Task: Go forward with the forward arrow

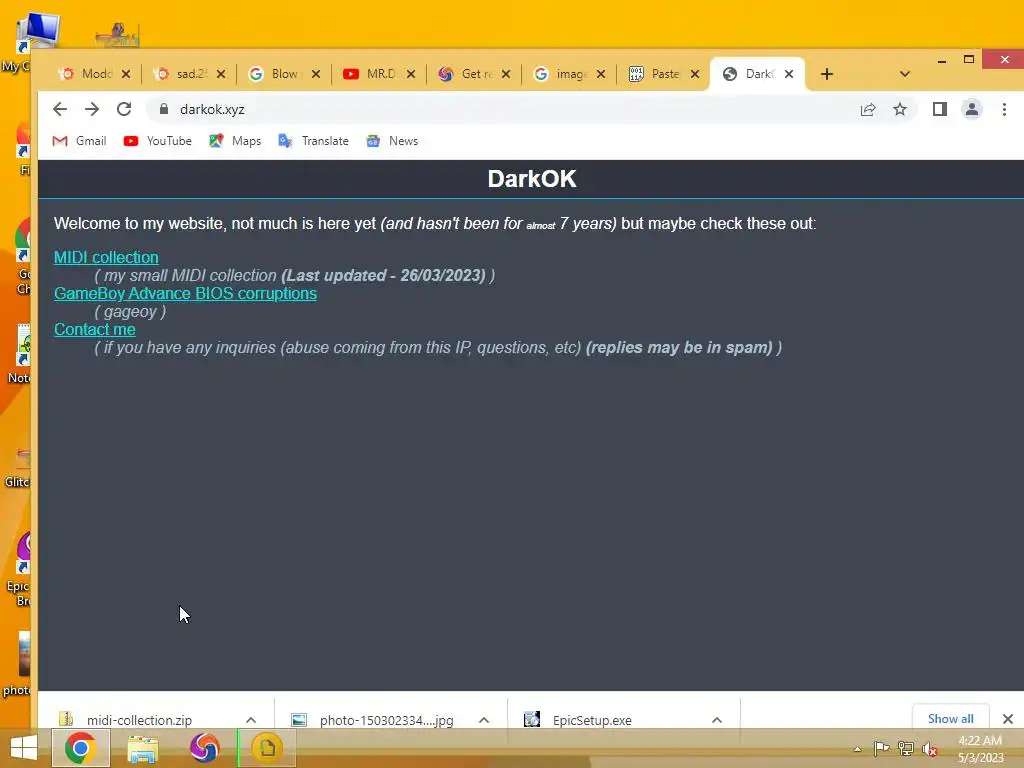Action: click(91, 109)
